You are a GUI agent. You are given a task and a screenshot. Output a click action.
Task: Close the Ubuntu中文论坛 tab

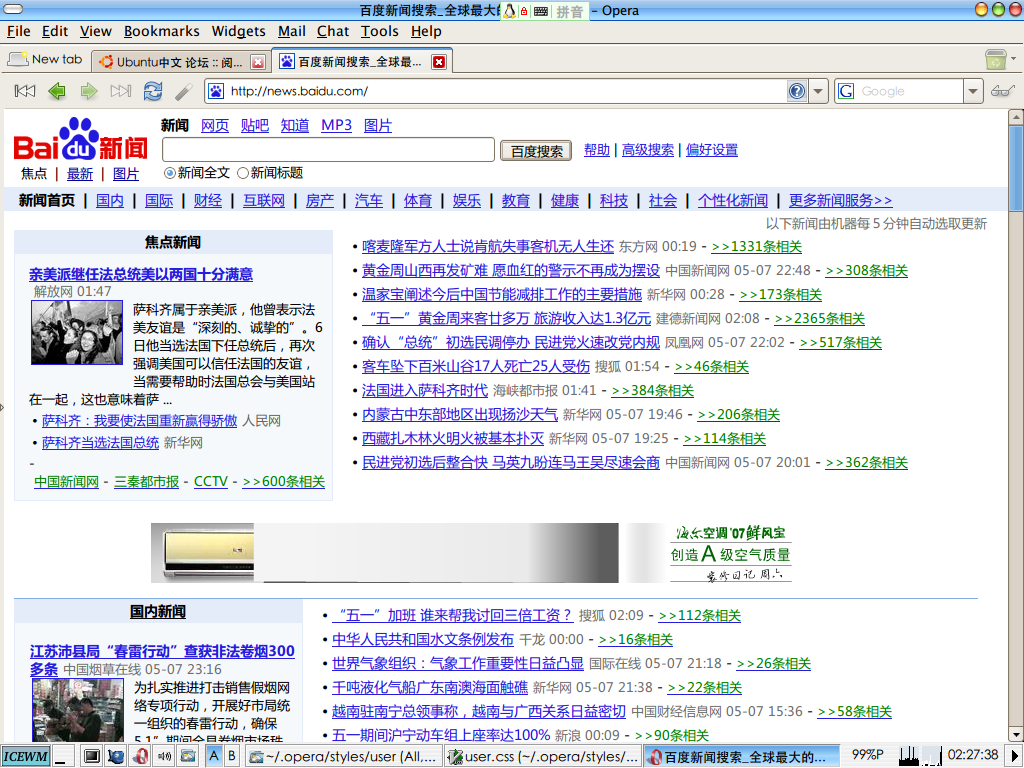click(x=258, y=62)
